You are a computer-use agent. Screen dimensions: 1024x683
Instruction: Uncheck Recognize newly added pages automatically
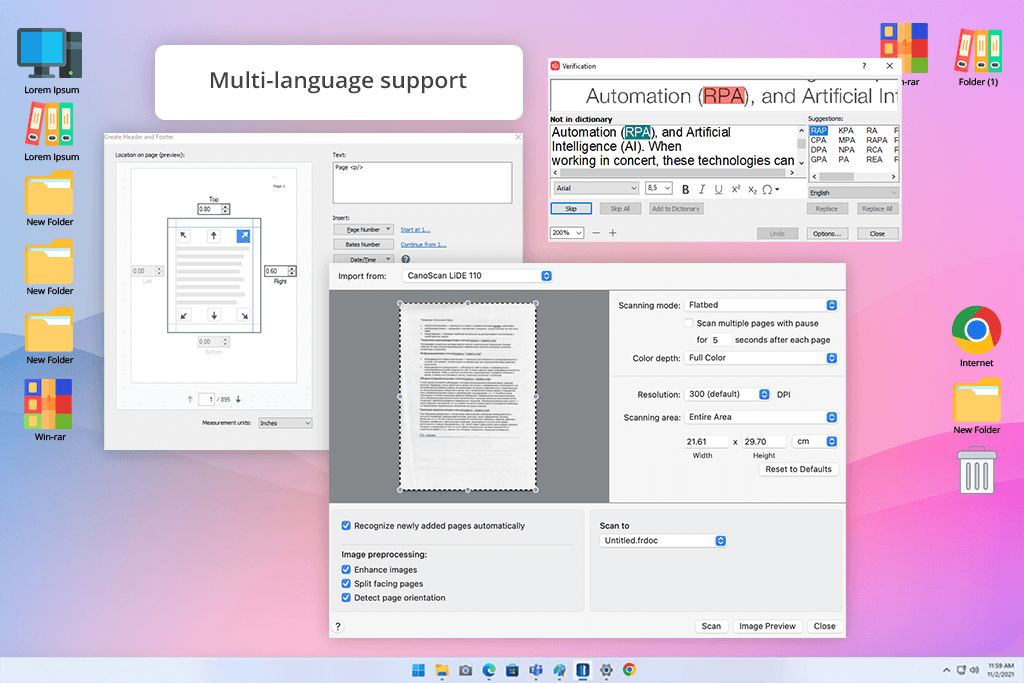[346, 526]
